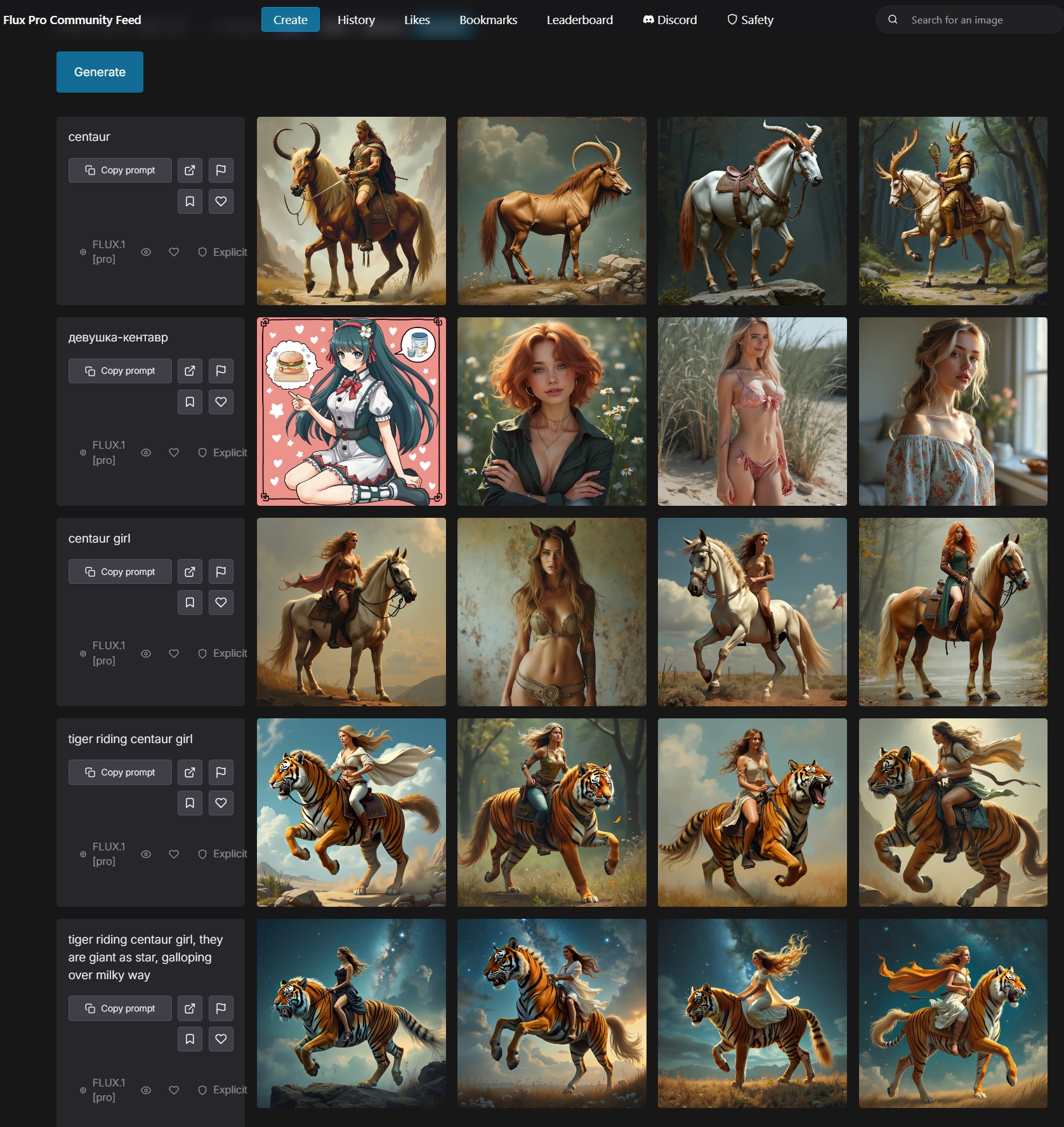Open external link for the centaur prompt
Image resolution: width=1064 pixels, height=1127 pixels.
point(190,170)
